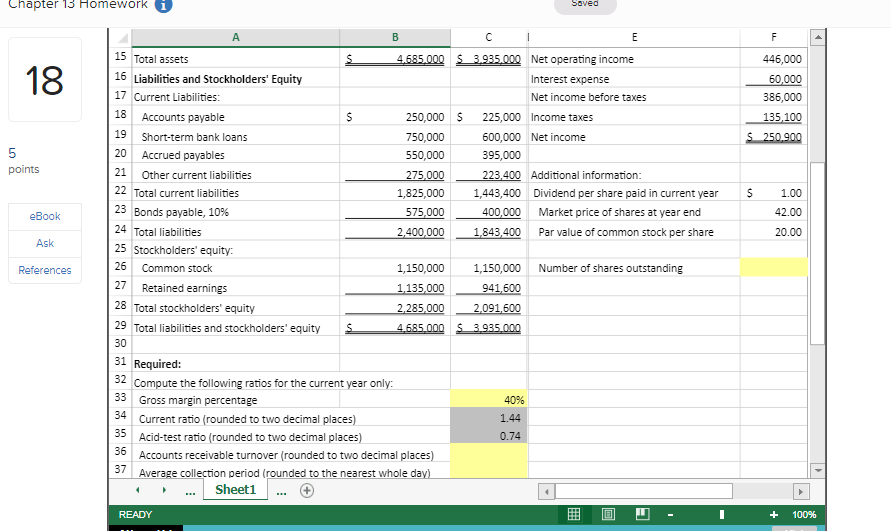Open the Sheet1 tab
Image resolution: width=891 pixels, height=531 pixels.
pos(236,490)
